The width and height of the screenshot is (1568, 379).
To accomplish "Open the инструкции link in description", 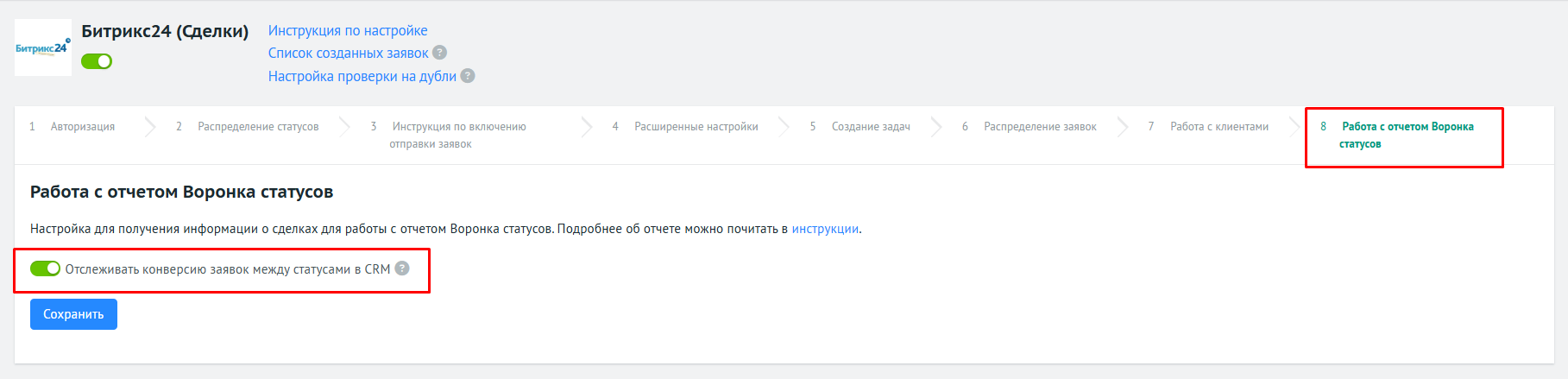I will click(825, 229).
